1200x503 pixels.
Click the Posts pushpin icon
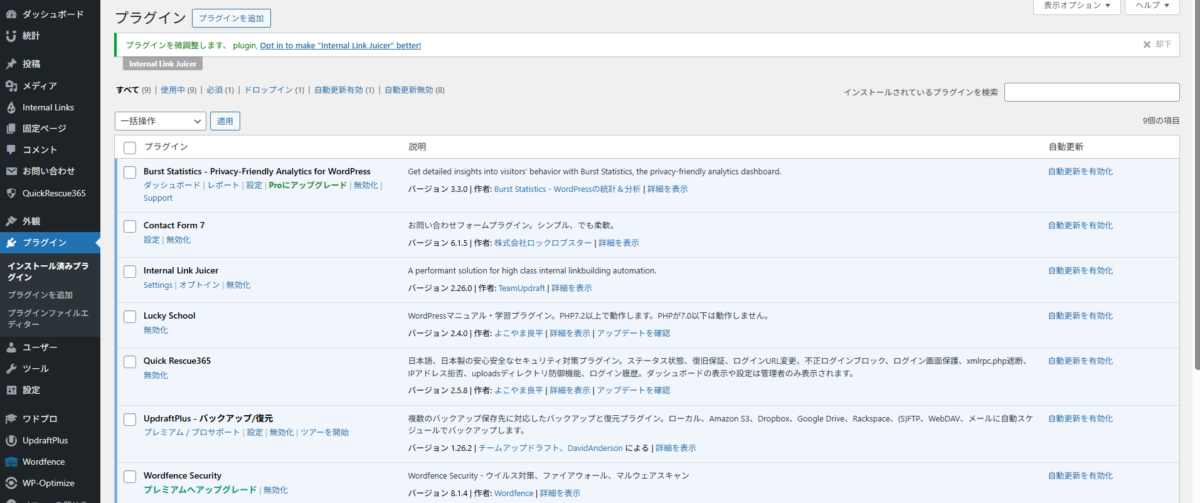click(x=10, y=64)
